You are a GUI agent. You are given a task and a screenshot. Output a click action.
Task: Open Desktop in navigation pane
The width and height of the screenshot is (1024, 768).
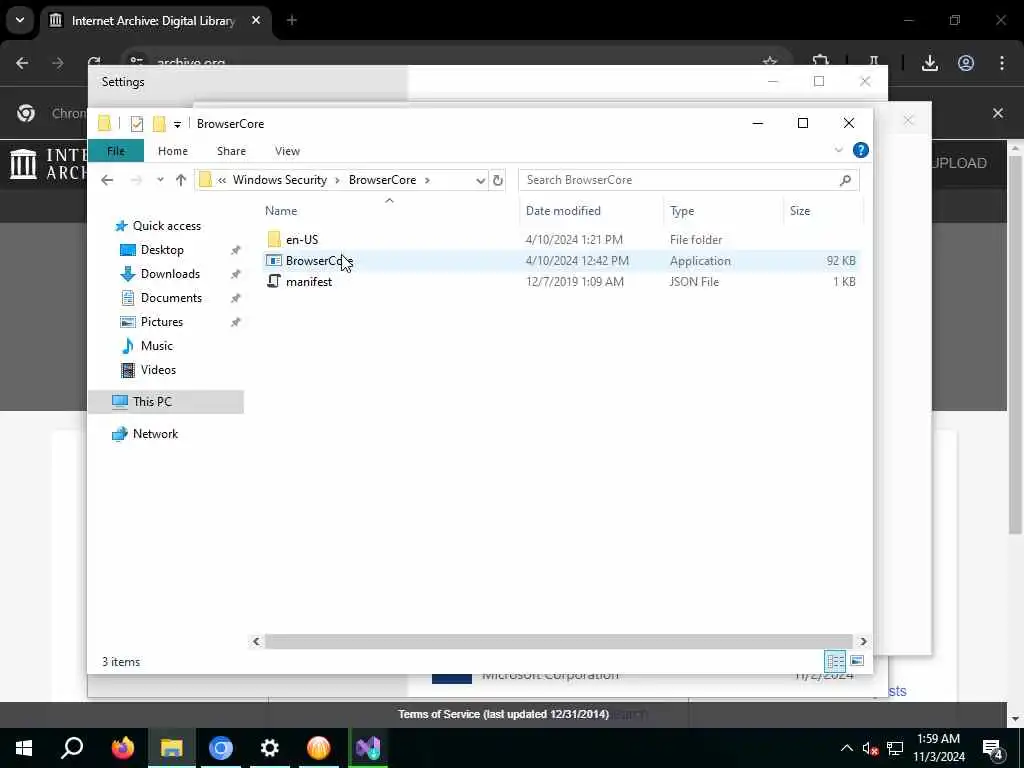point(162,250)
